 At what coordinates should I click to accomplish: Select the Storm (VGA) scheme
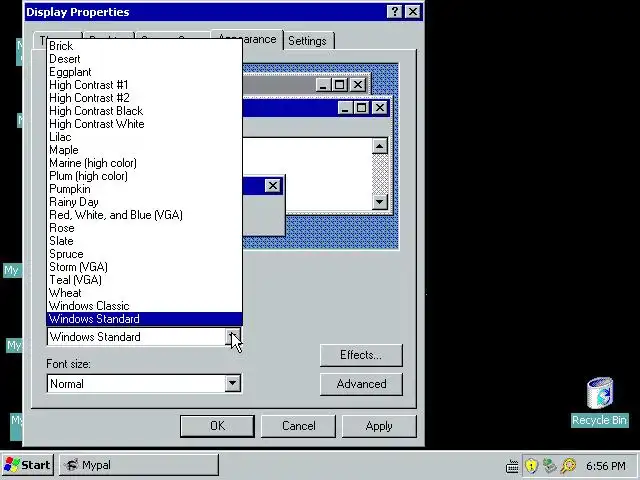[x=144, y=267]
